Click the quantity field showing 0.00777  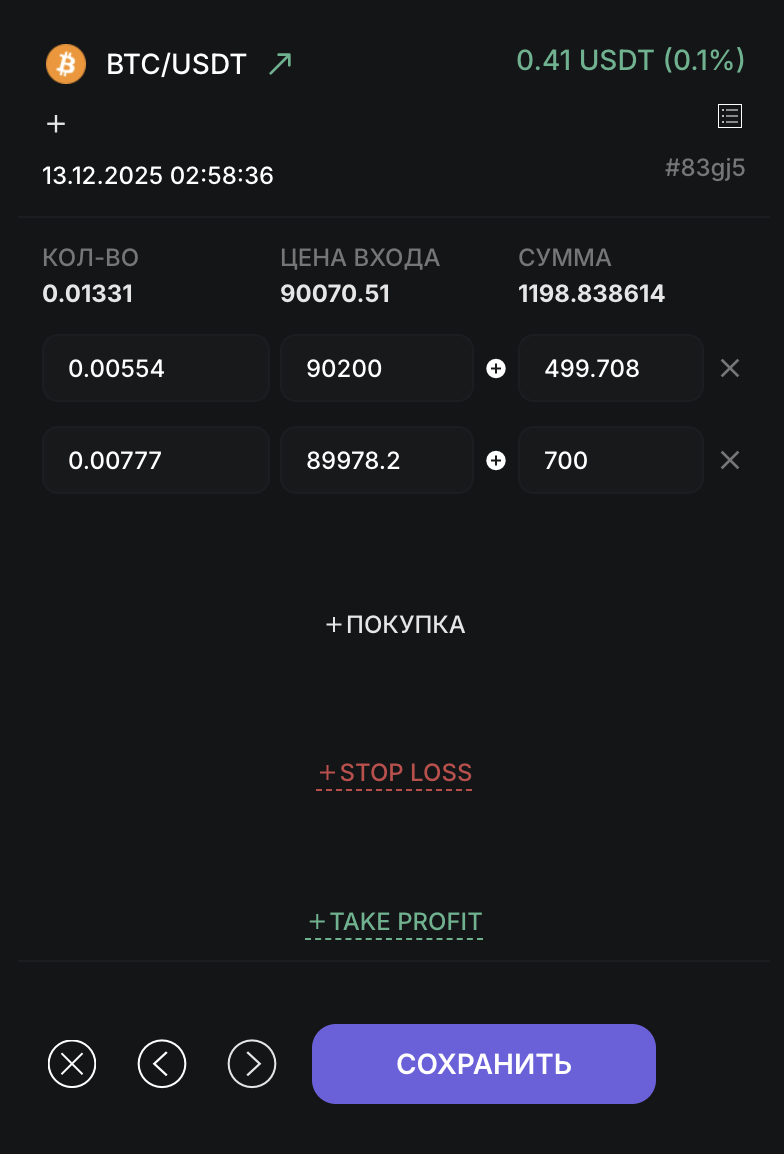(155, 461)
